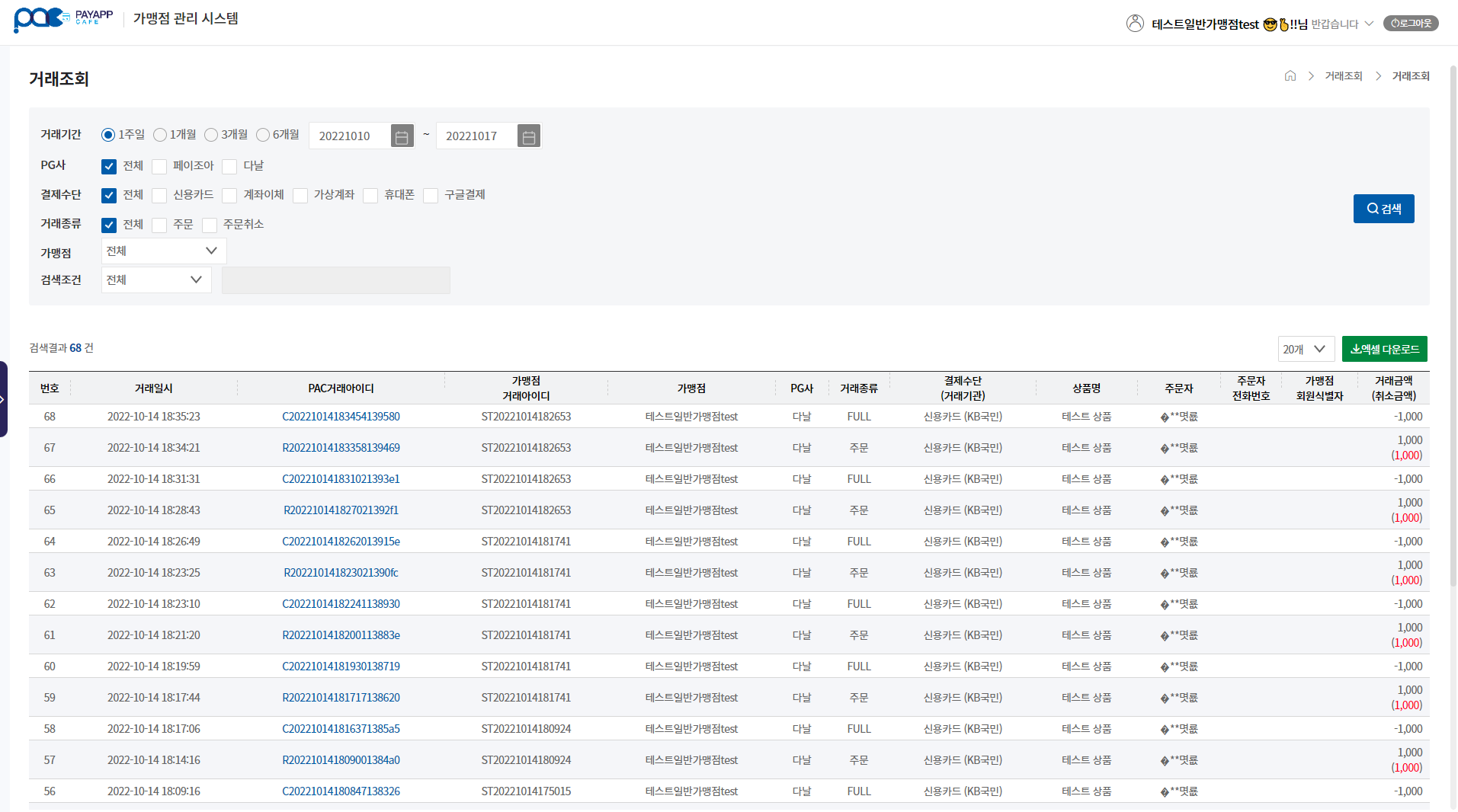Screen dimensions: 1458x812
Task: Open transaction R202210141809001384a0 link
Action: tap(341, 760)
